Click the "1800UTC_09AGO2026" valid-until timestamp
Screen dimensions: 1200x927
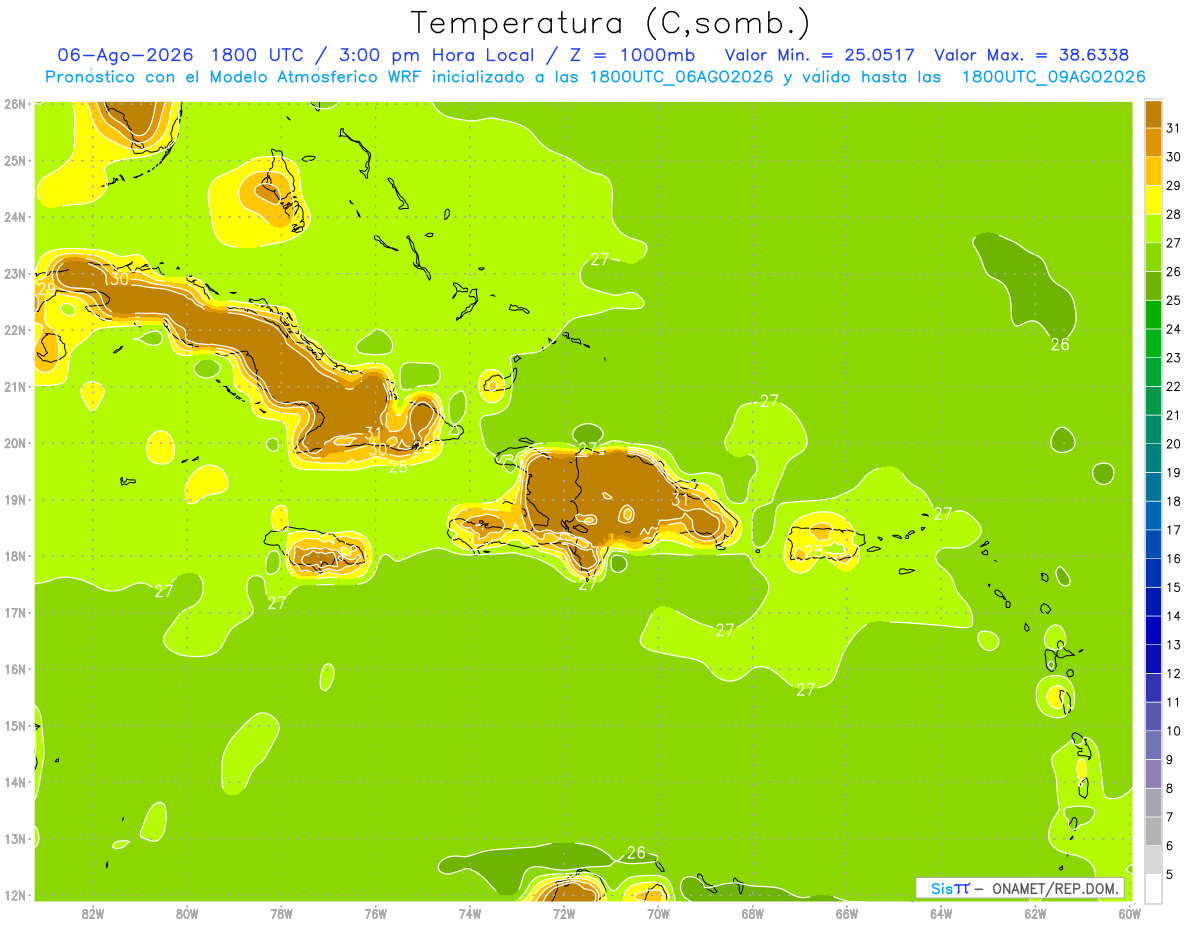(x=1053, y=77)
